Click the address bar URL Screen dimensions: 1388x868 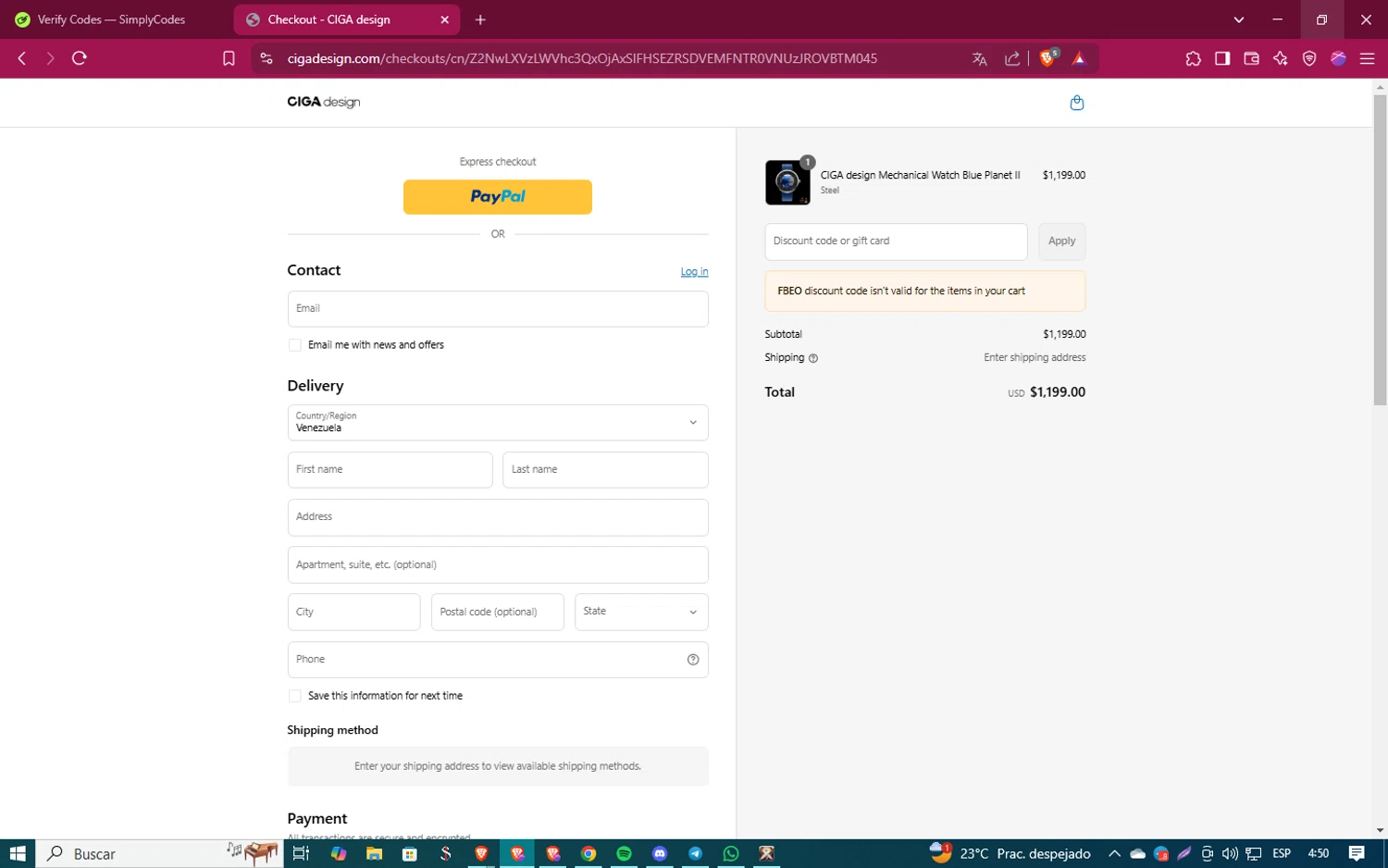point(582,58)
